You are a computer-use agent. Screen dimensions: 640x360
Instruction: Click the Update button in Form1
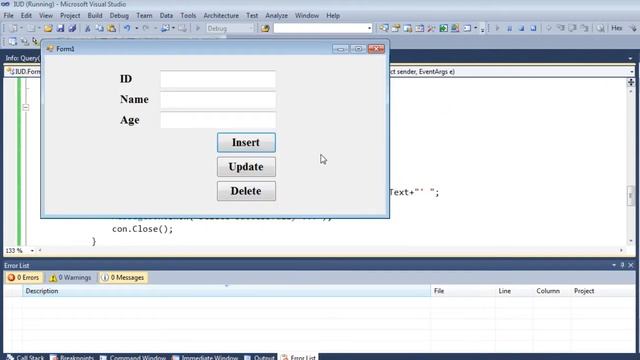point(246,167)
